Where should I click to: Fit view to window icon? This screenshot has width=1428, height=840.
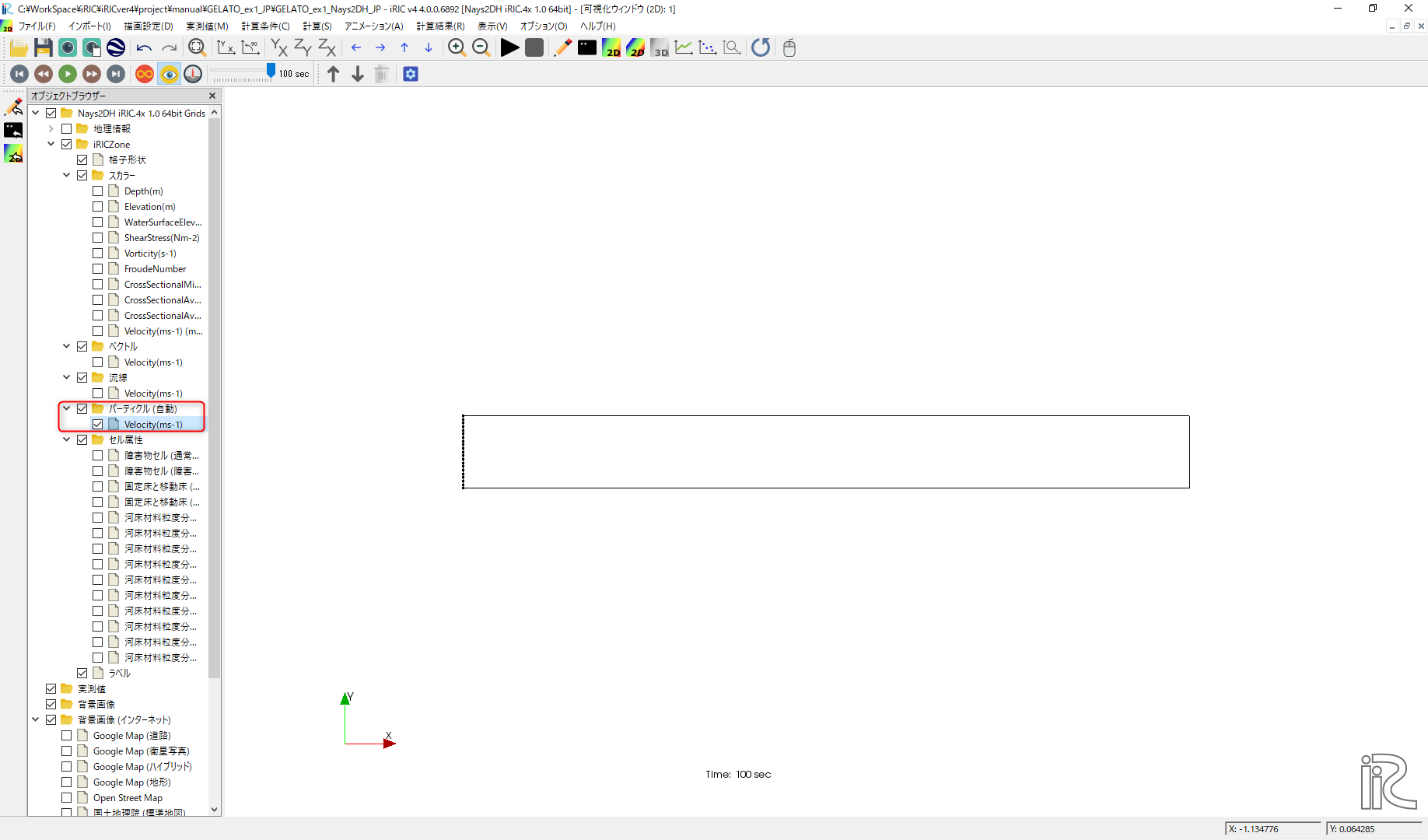pos(197,48)
